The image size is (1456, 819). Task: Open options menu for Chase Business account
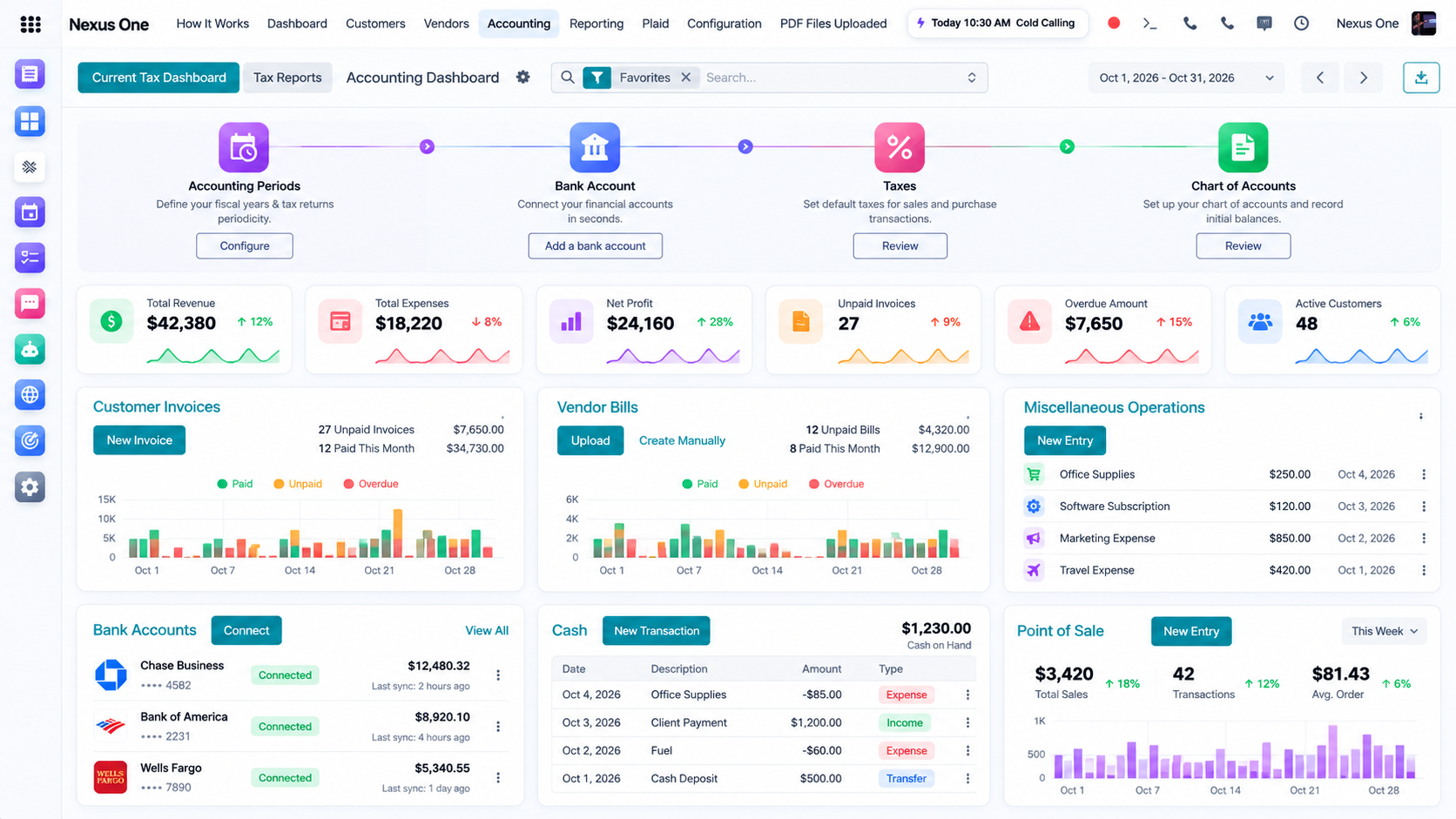tap(498, 675)
